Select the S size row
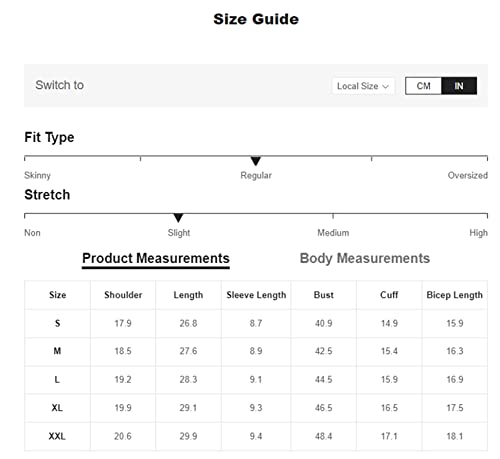The height and width of the screenshot is (459, 500). tap(256, 323)
